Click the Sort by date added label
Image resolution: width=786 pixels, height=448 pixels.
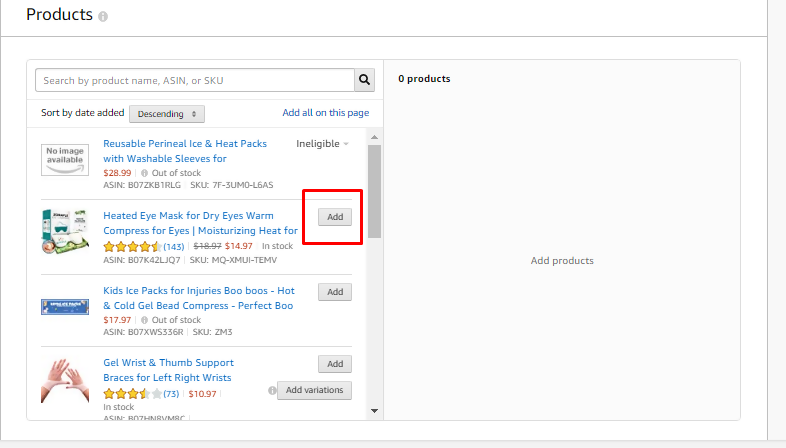(83, 113)
